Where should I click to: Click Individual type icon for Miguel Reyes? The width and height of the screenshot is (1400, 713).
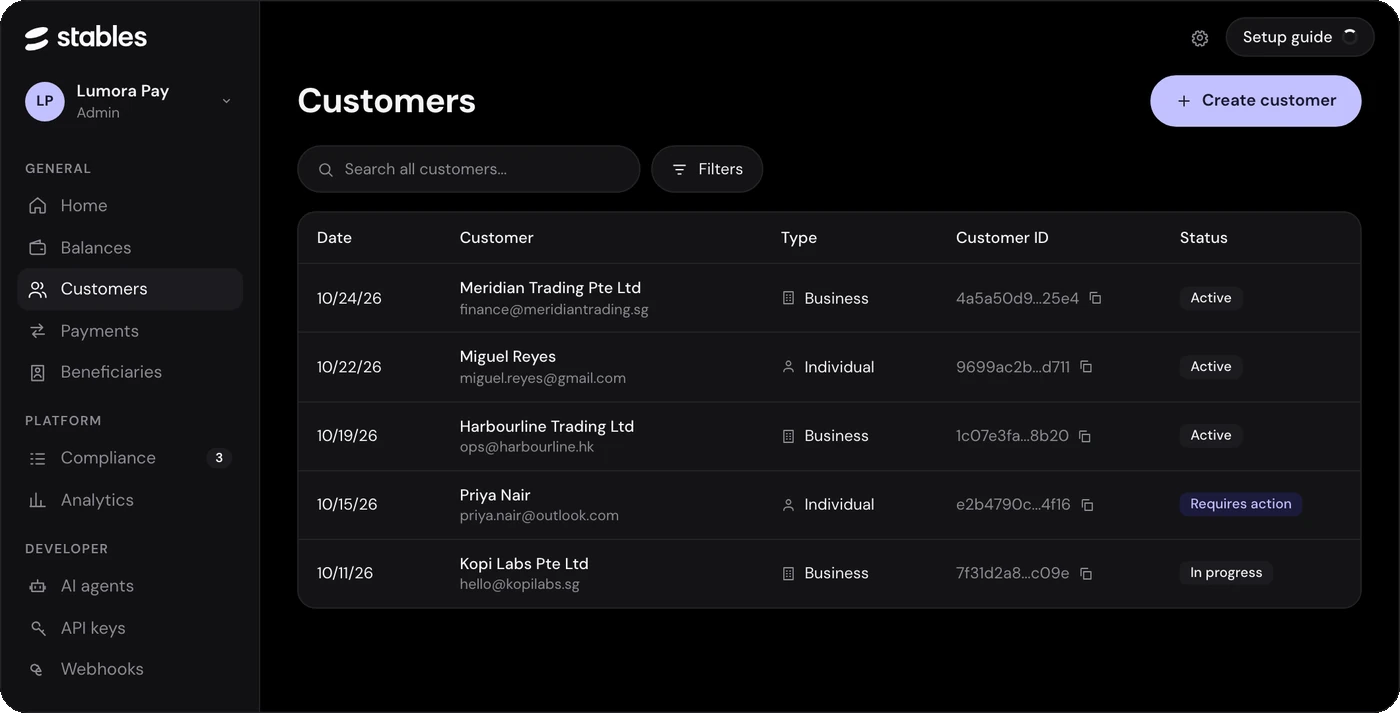click(788, 367)
